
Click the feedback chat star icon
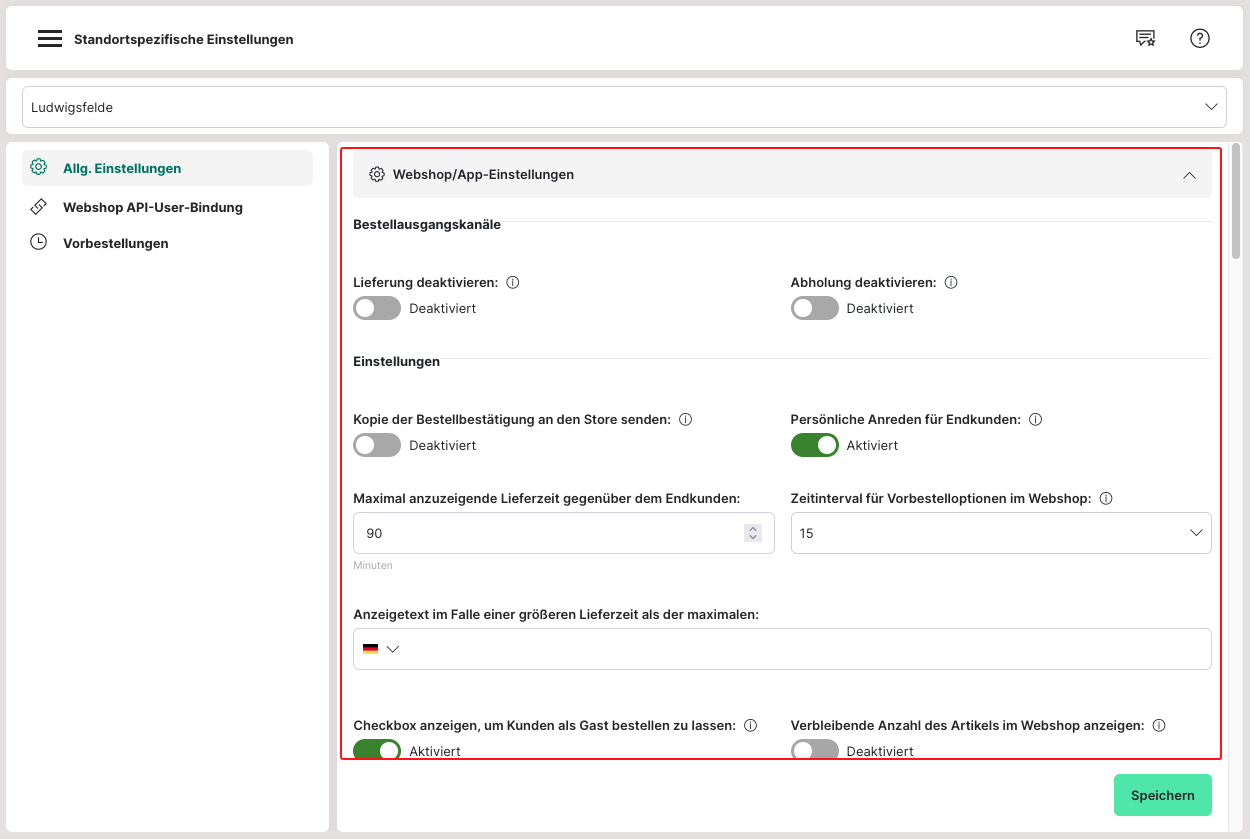(x=1145, y=39)
